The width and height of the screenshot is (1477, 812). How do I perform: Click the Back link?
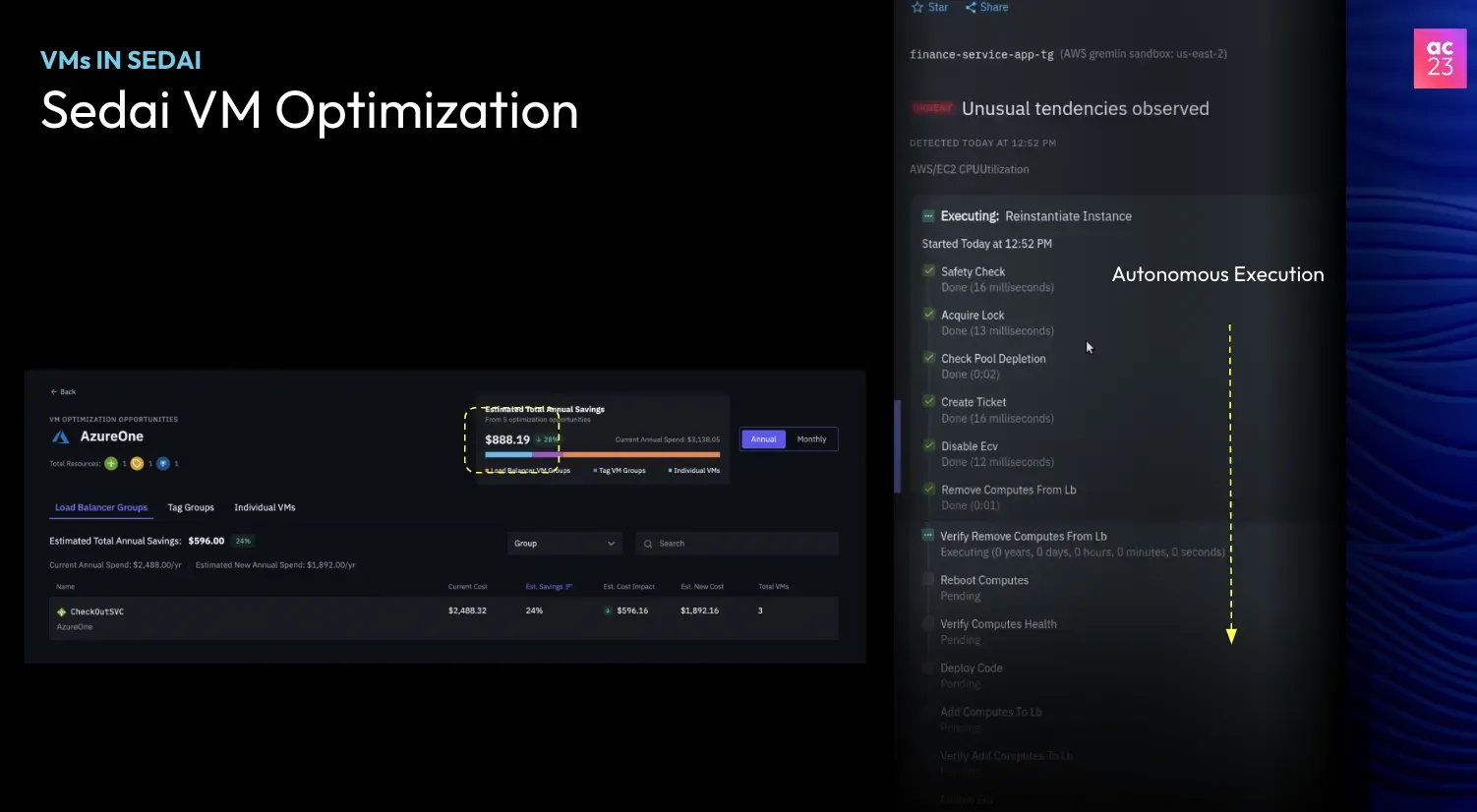63,391
